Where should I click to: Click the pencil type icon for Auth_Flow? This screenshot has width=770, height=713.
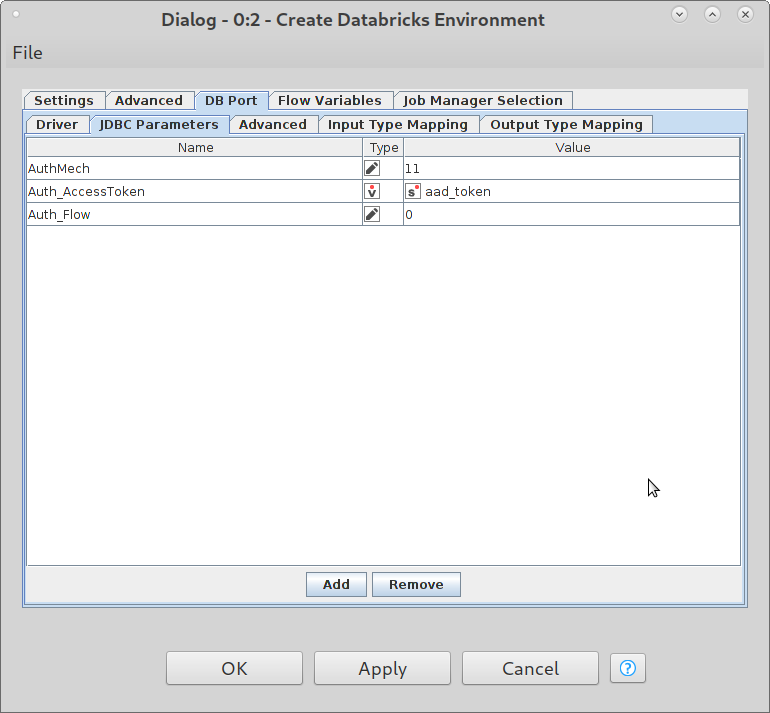(x=372, y=215)
